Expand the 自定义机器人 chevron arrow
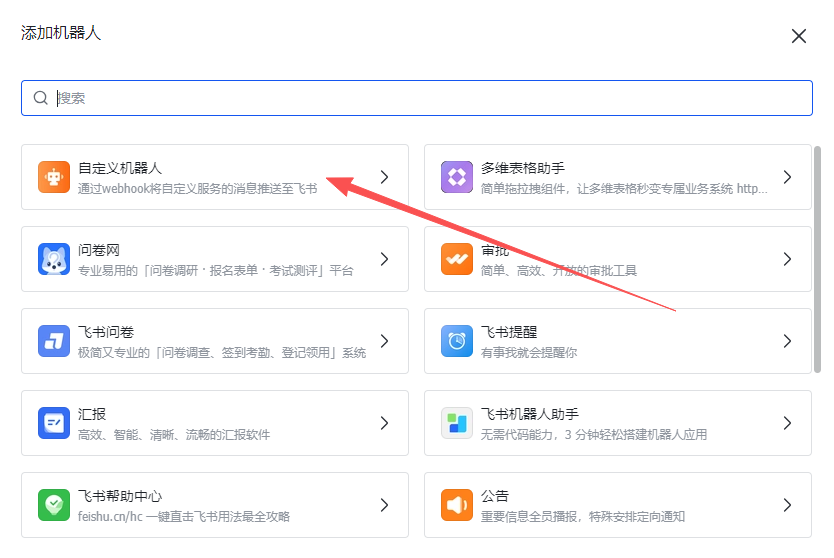The width and height of the screenshot is (834, 558). tap(384, 177)
